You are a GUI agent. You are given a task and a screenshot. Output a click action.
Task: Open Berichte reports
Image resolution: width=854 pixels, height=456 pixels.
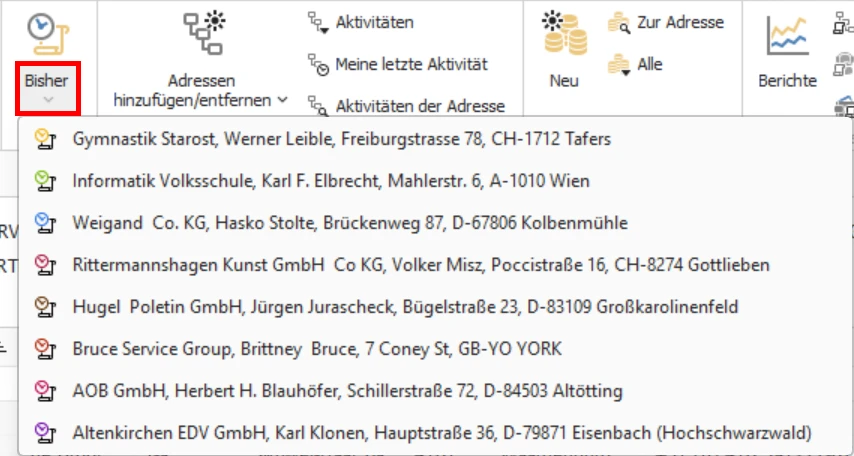point(788,81)
